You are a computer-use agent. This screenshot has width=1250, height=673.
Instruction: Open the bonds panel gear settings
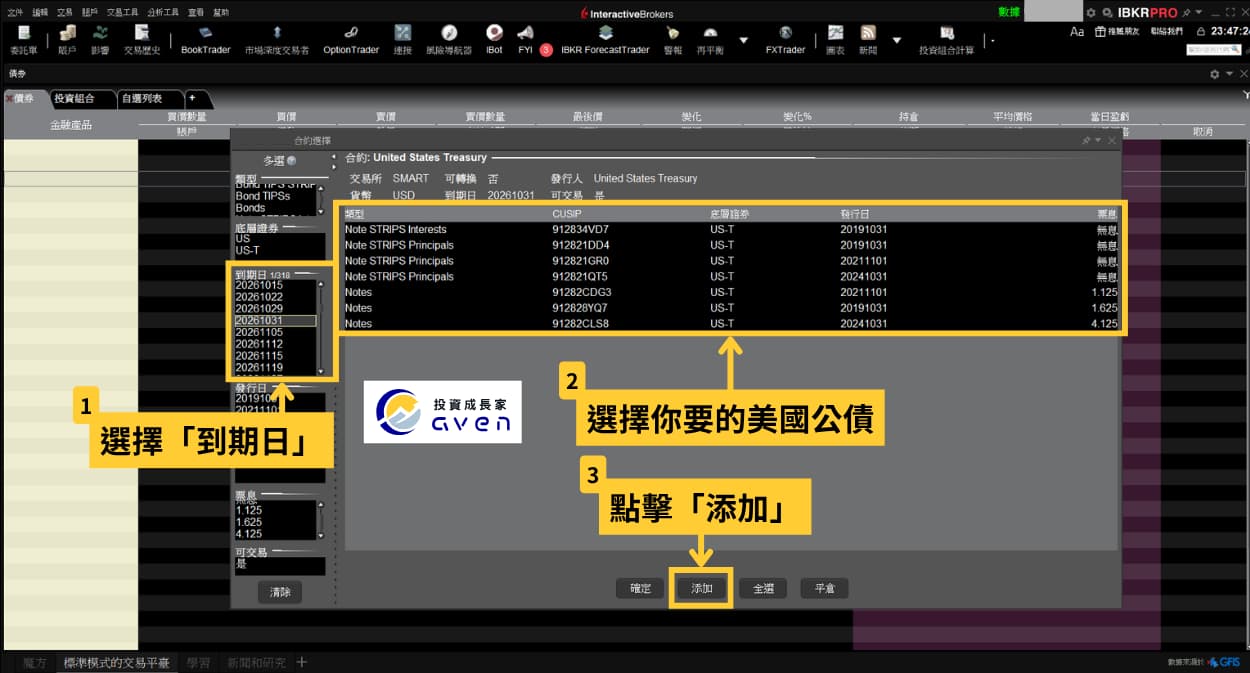coord(1214,74)
